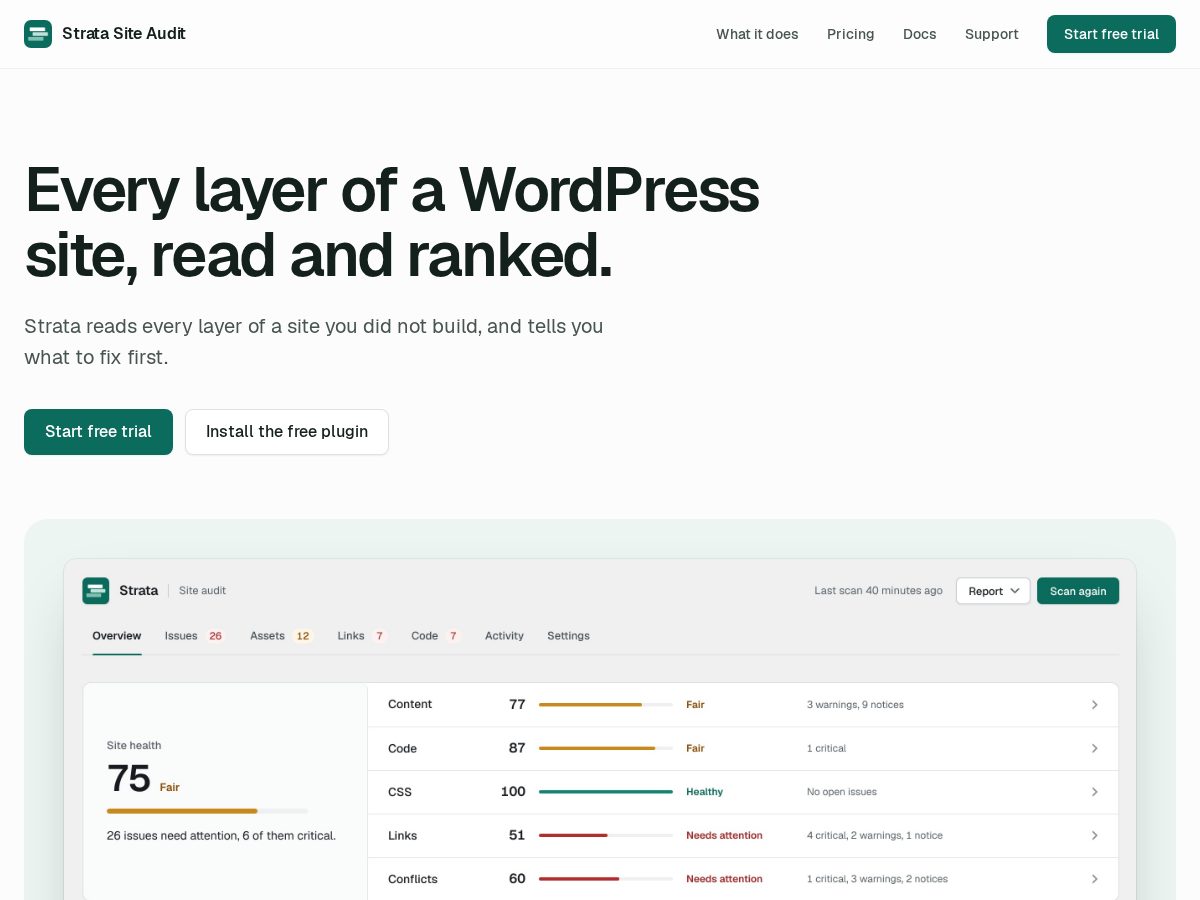Image resolution: width=1200 pixels, height=900 pixels.
Task: Select the Code tab
Action: pos(436,636)
